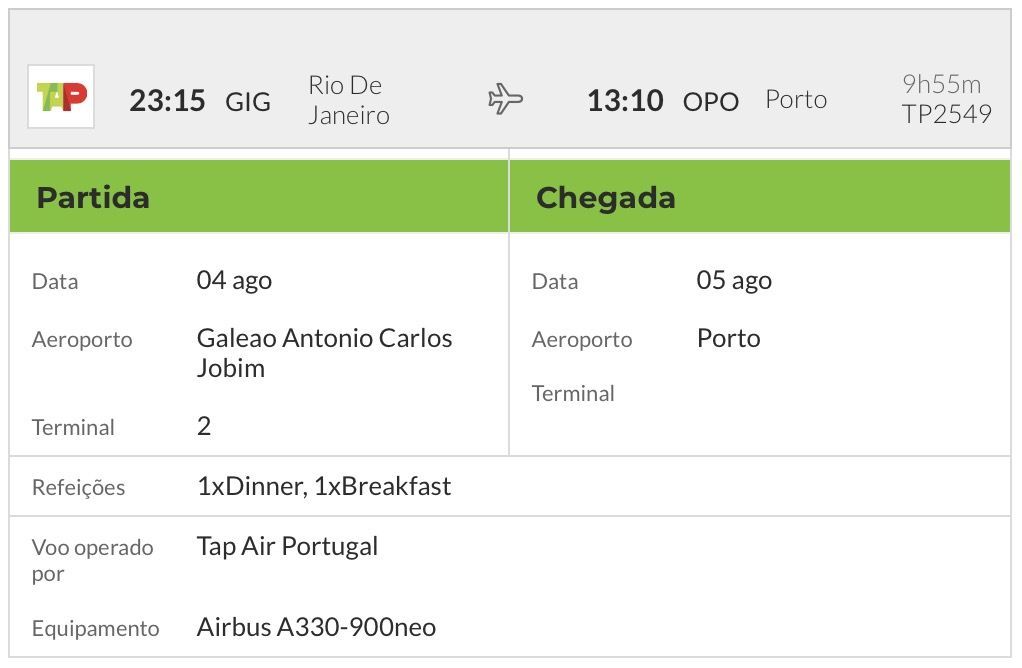Click the Porto arrival airport value
Image resolution: width=1022 pixels, height=668 pixels.
(x=729, y=338)
